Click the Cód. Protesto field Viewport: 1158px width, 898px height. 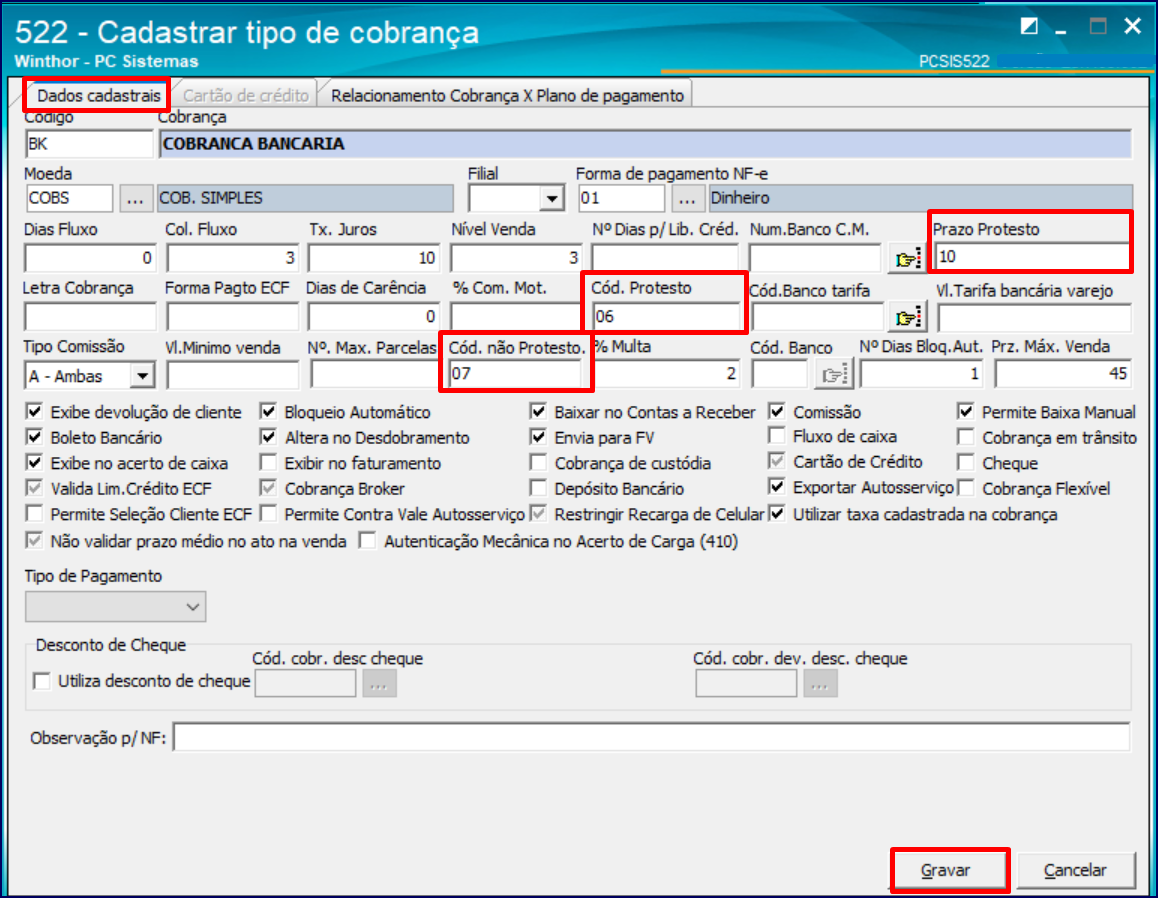tap(666, 317)
